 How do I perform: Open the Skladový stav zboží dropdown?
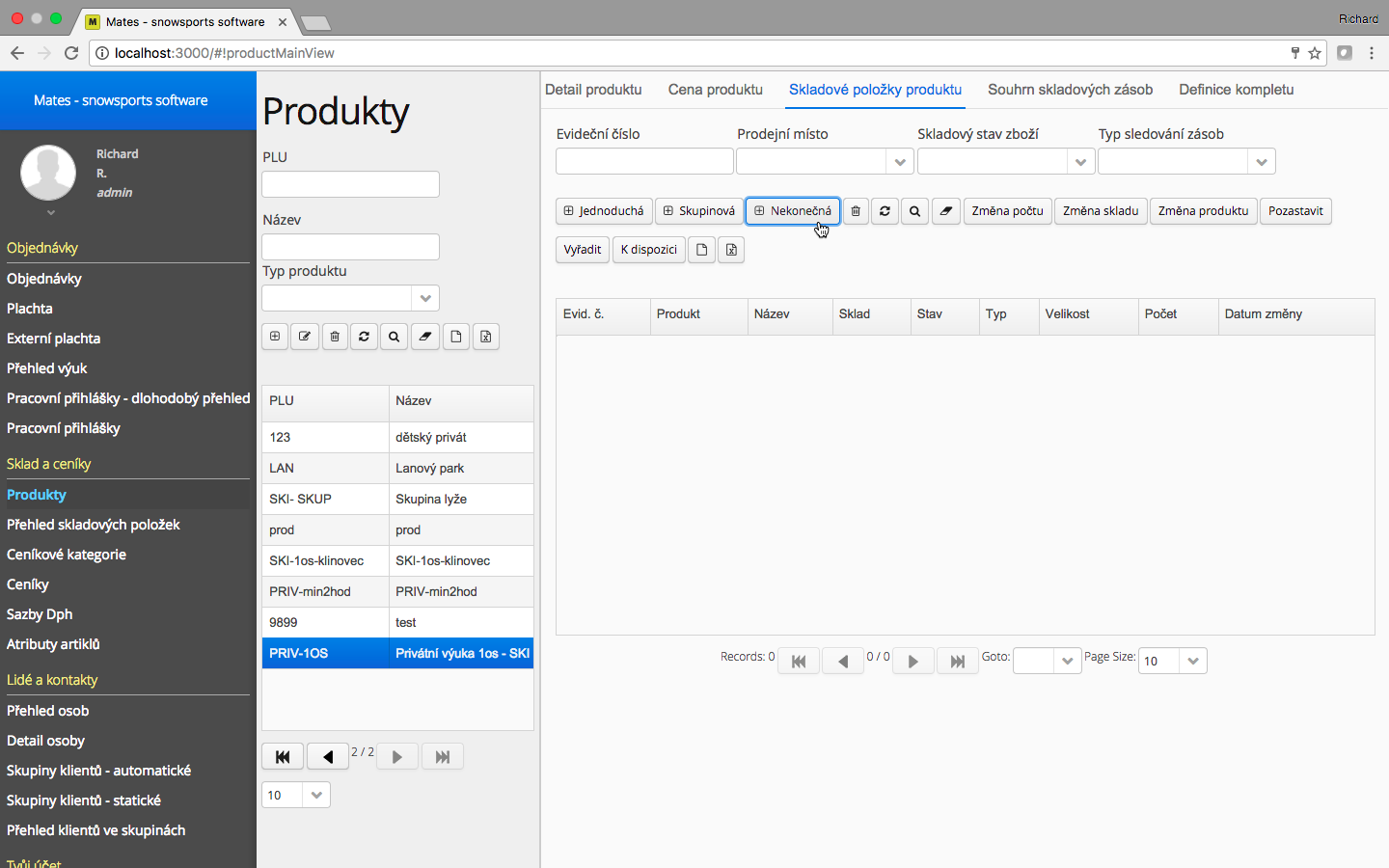pyautogui.click(x=1080, y=161)
